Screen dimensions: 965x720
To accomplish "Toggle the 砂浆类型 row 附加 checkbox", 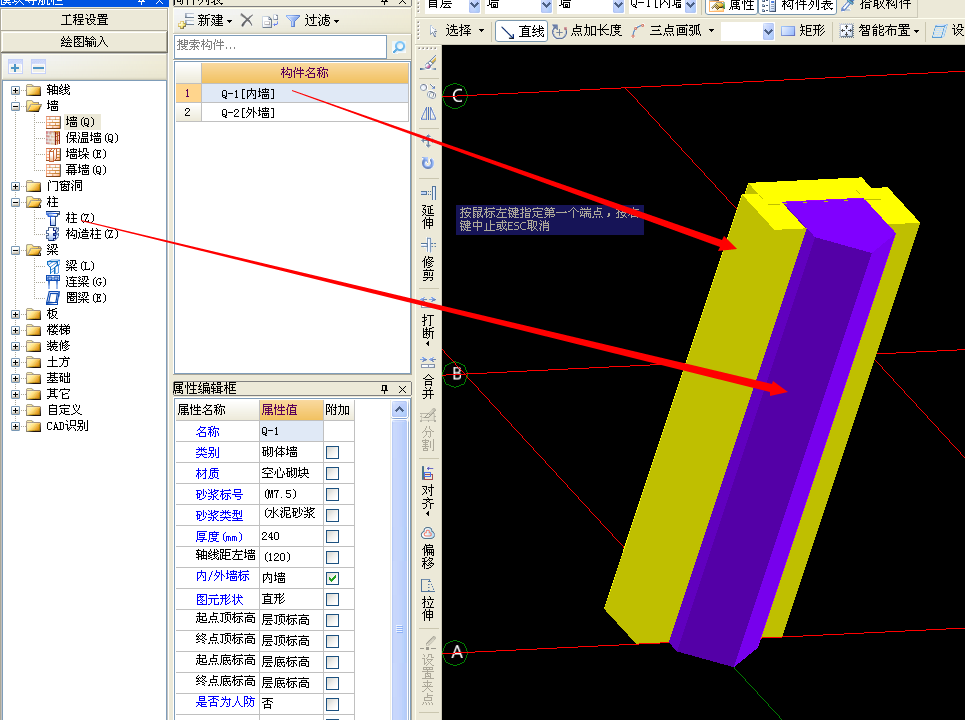I will point(332,515).
